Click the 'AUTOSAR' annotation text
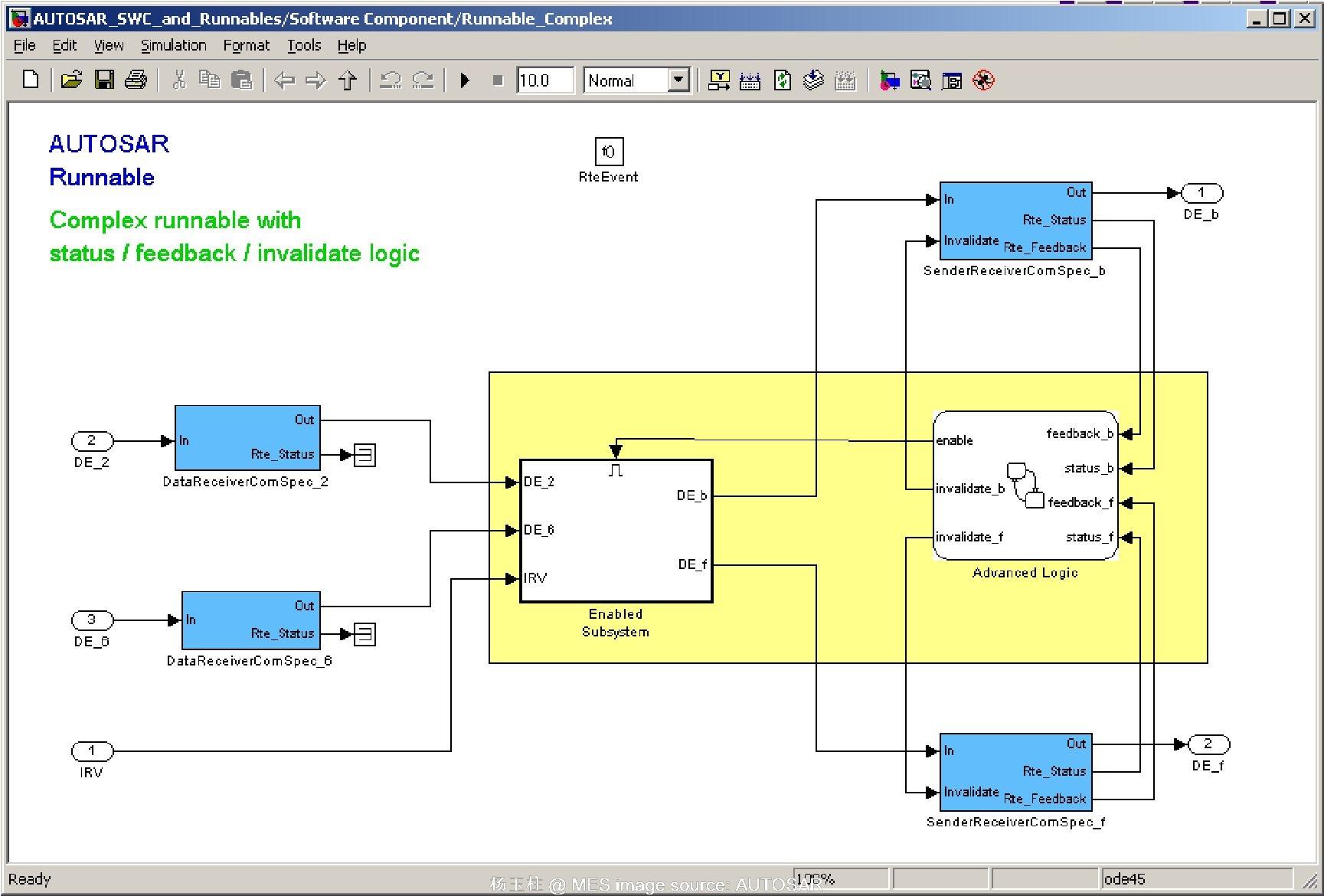1324x896 pixels. tap(109, 143)
